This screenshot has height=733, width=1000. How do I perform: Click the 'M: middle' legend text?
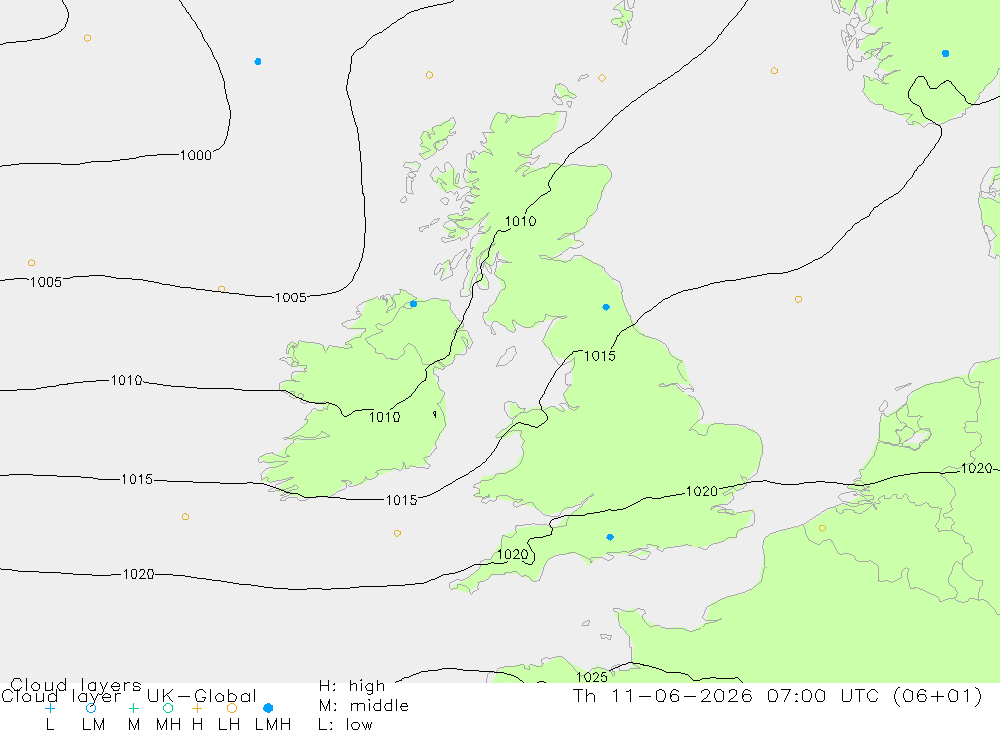tap(364, 706)
